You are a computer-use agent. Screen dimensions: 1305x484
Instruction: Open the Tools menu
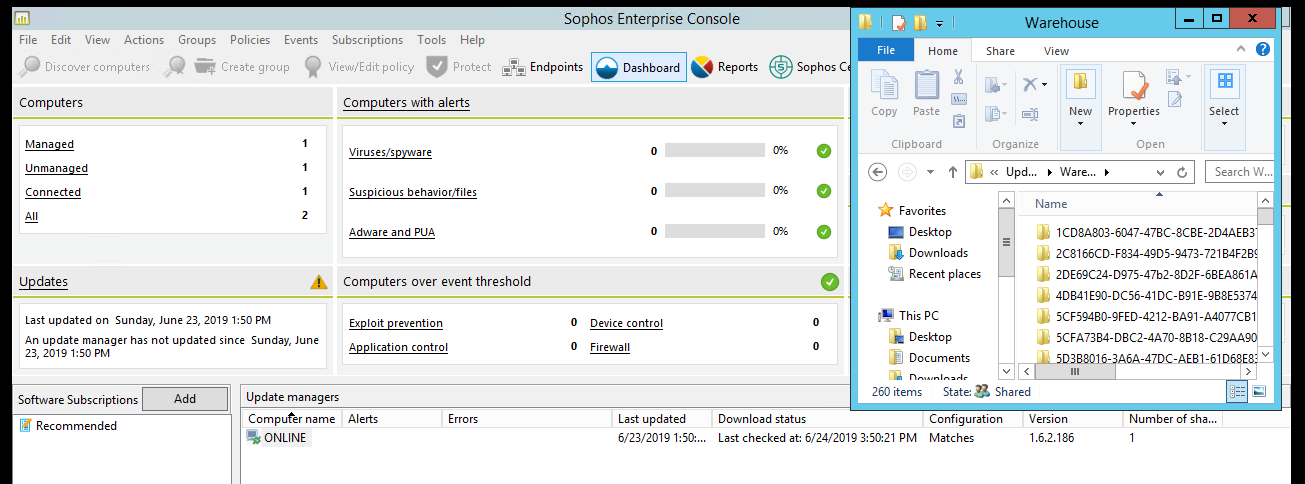[x=432, y=40]
